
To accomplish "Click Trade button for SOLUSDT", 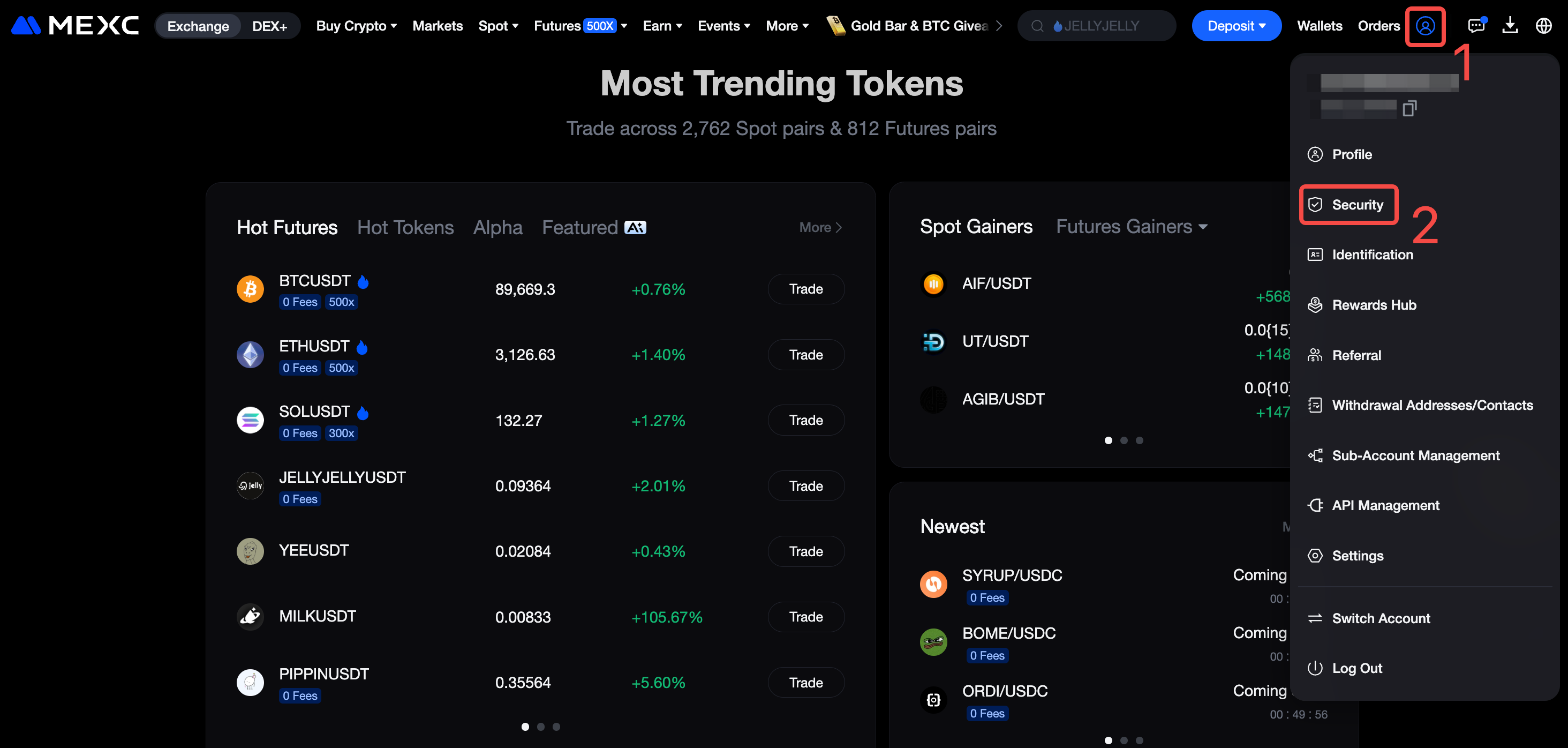I will 805,420.
